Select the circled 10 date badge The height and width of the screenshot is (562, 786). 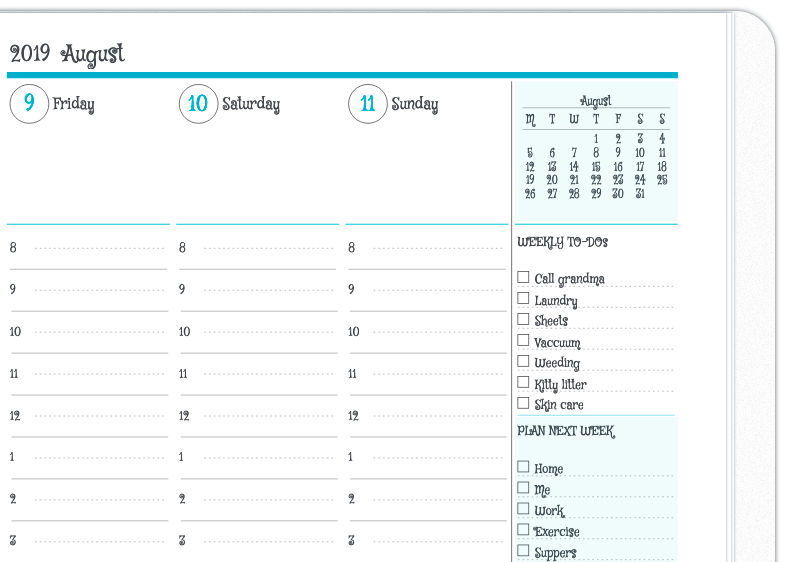pos(199,104)
